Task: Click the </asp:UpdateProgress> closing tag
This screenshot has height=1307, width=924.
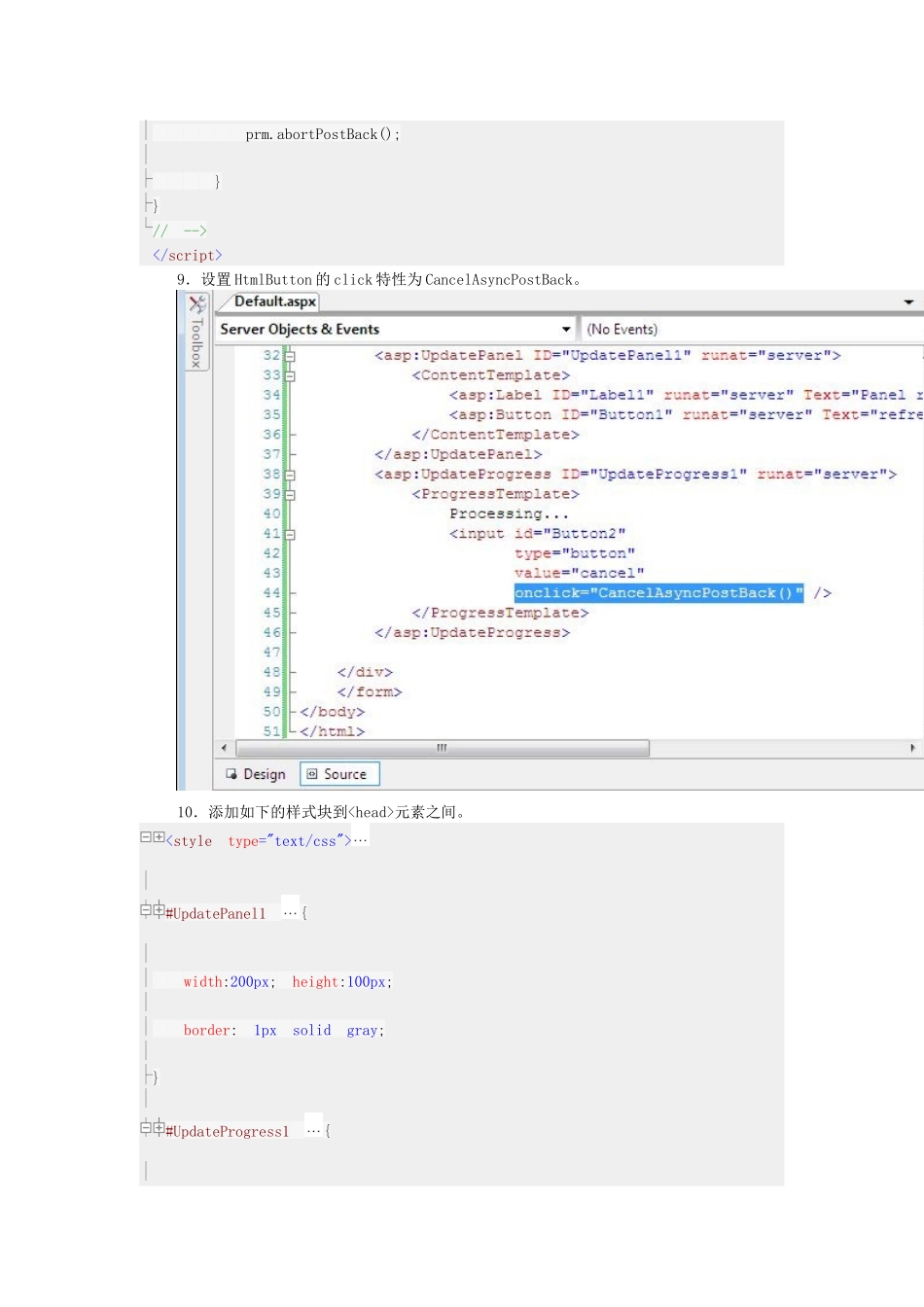Action: coord(472,632)
